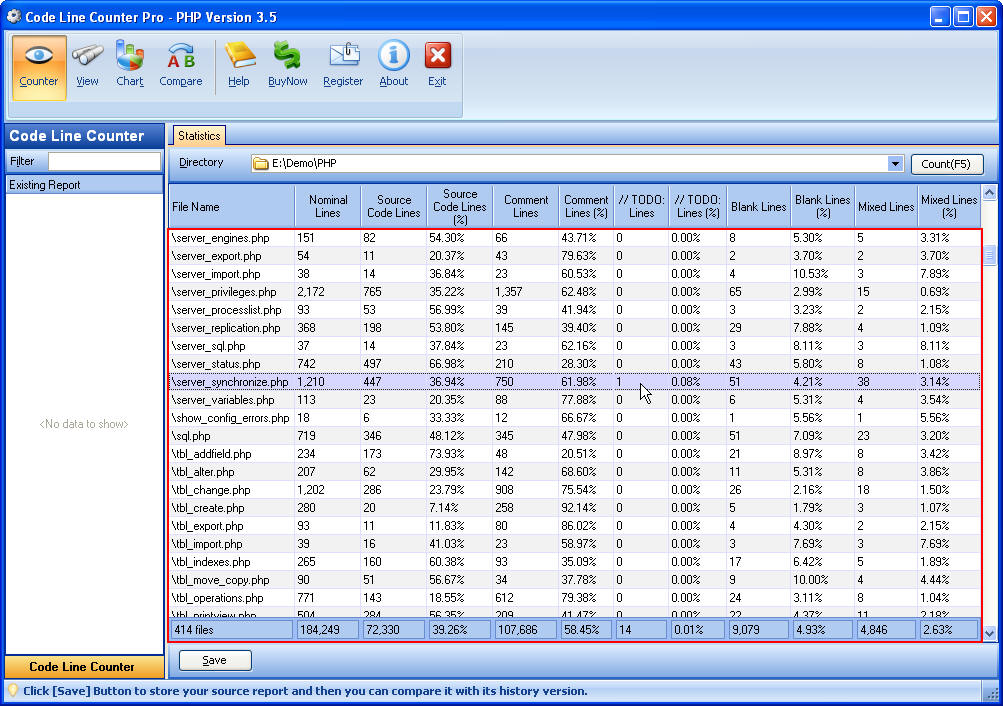This screenshot has width=1003, height=706.
Task: Click the 2,172 nominal lines value
Action: [x=311, y=292]
